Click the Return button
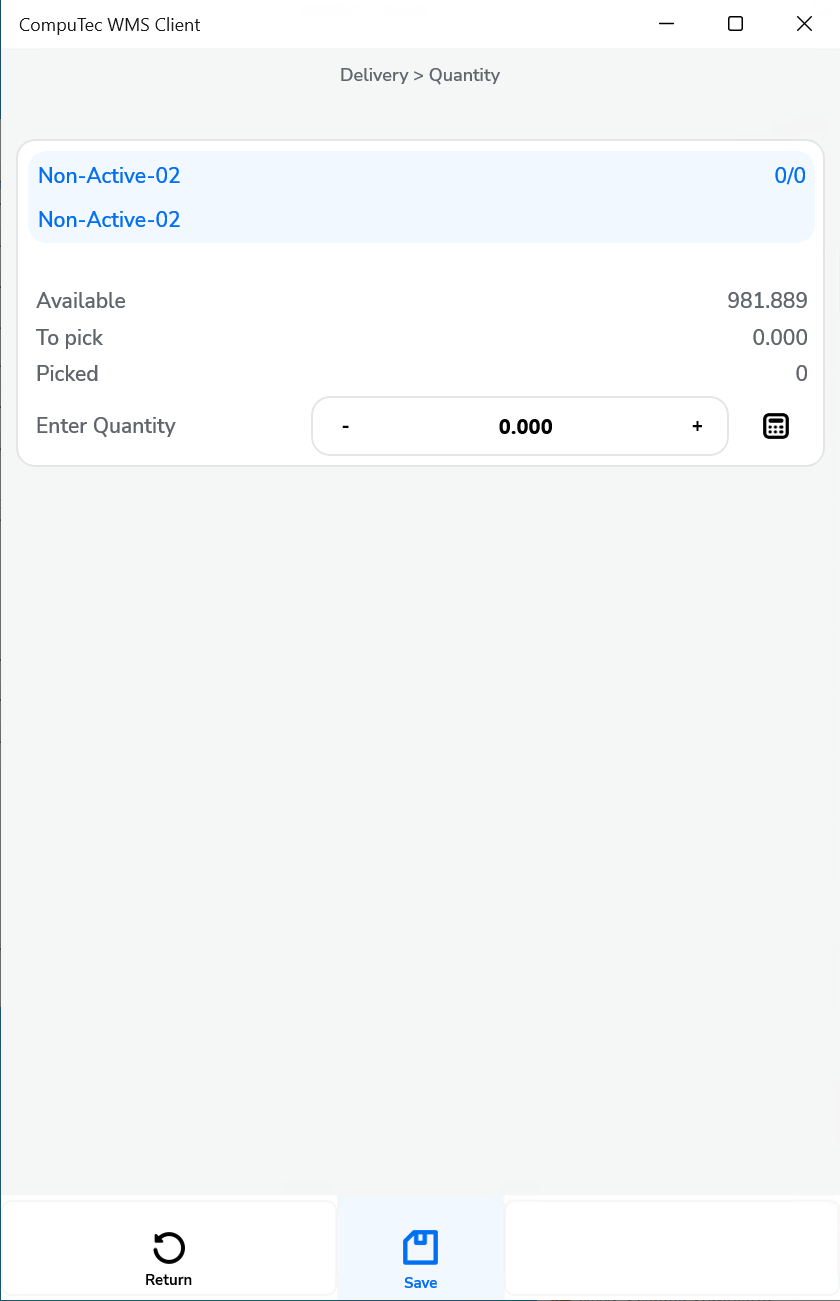This screenshot has width=840, height=1301. click(168, 1258)
